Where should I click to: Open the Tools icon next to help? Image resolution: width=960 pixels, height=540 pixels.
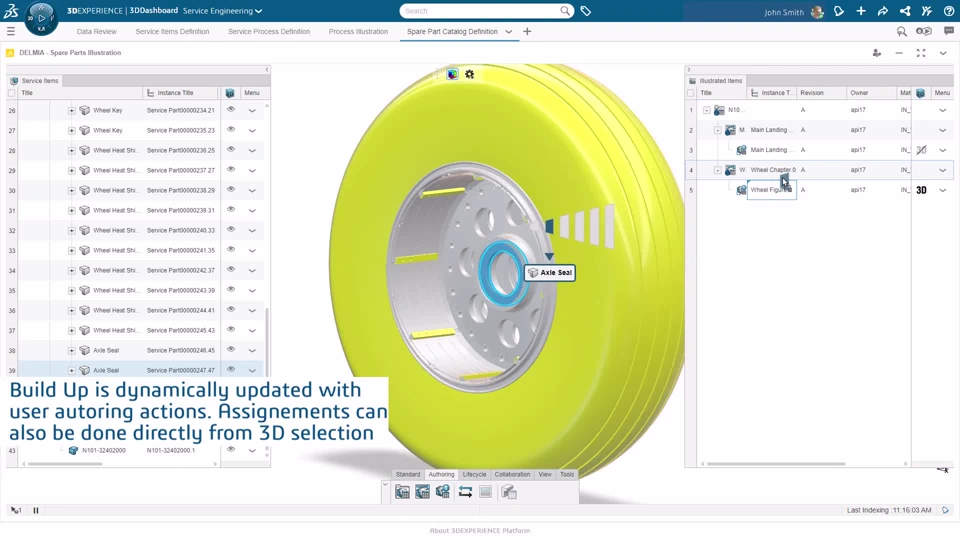coord(927,11)
